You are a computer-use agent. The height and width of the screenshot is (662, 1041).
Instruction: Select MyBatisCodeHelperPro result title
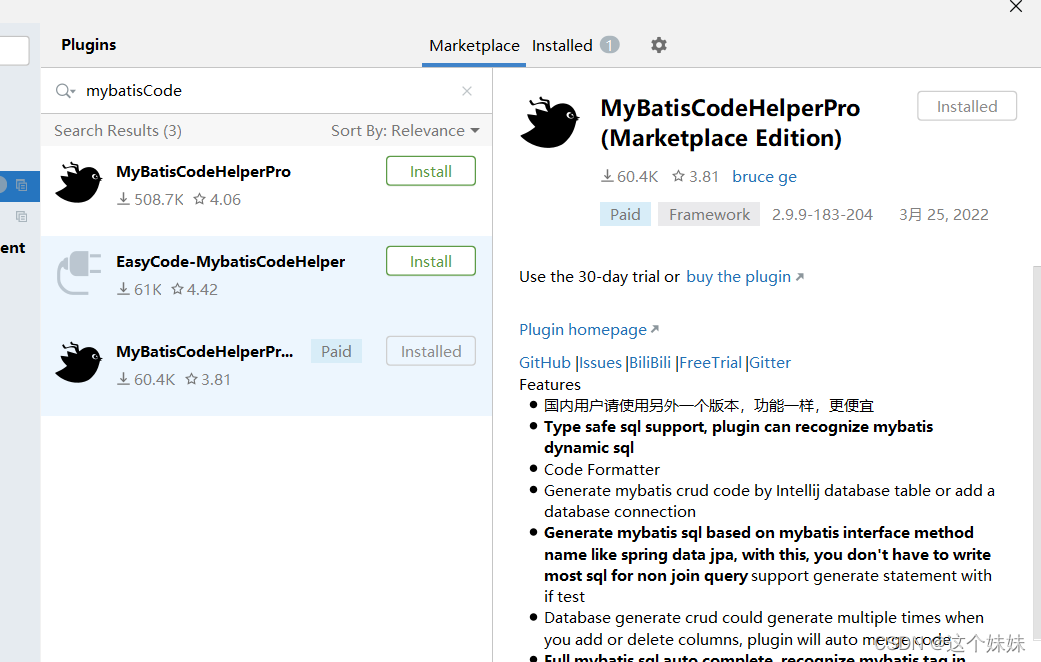pyautogui.click(x=203, y=171)
